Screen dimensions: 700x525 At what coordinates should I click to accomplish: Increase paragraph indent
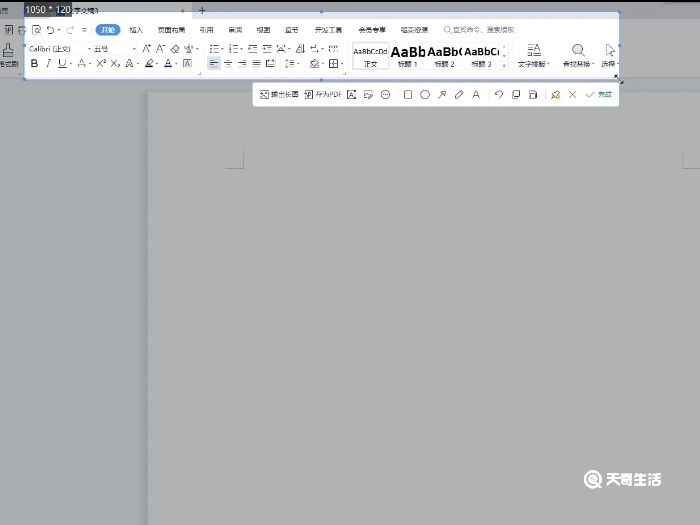coord(267,48)
